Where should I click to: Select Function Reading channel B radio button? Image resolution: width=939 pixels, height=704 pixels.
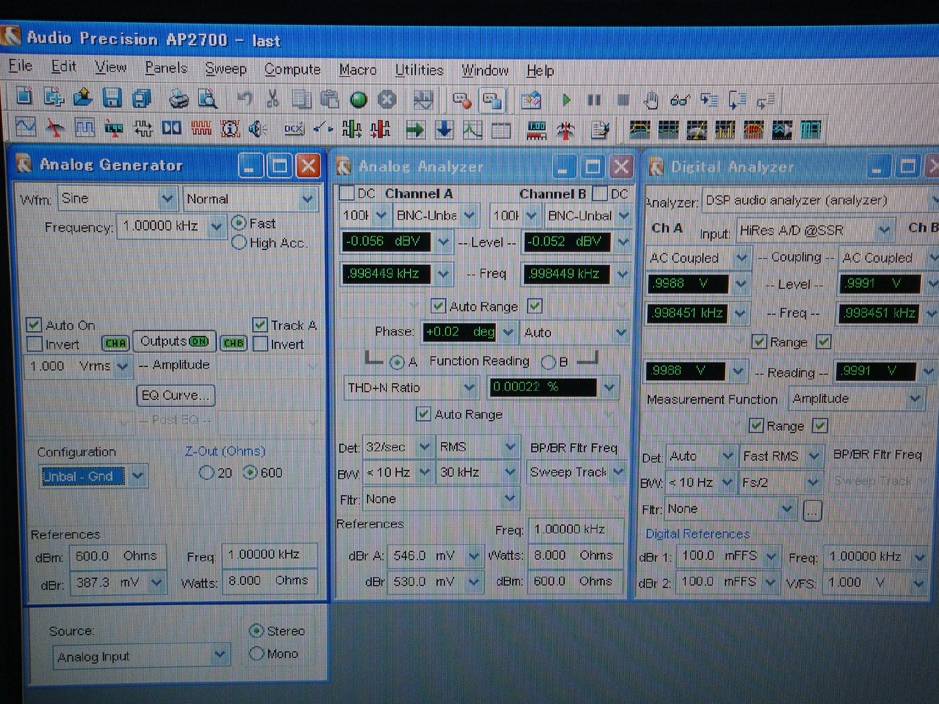(x=548, y=362)
